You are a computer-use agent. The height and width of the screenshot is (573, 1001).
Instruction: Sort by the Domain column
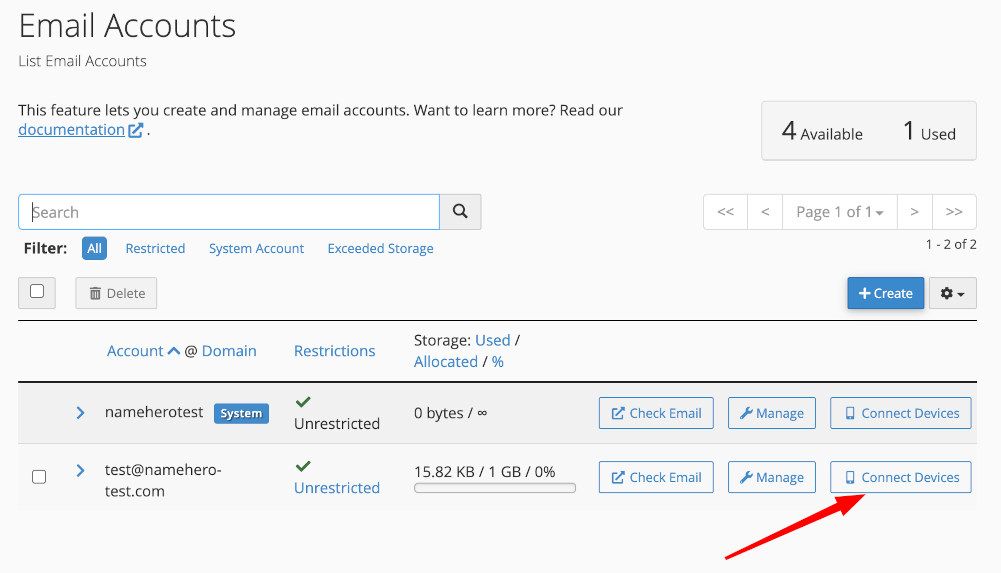(229, 351)
